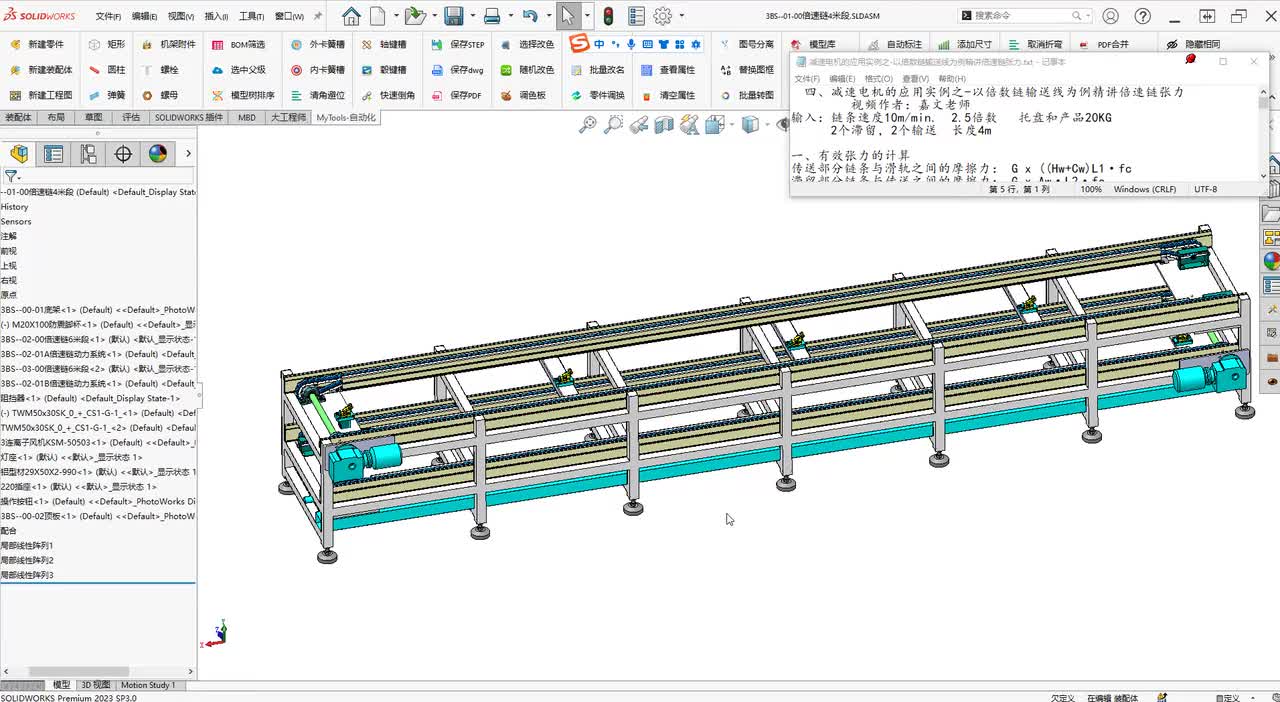Click the 保存PDF button
Image resolution: width=1280 pixels, height=702 pixels.
[457, 95]
